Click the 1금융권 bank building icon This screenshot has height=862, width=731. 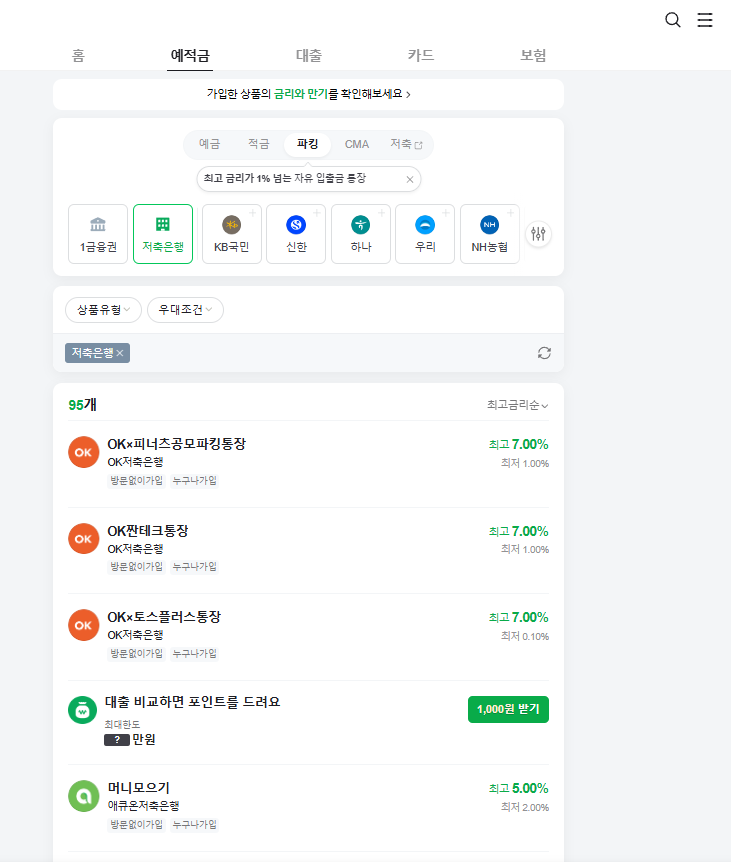[x=98, y=224]
